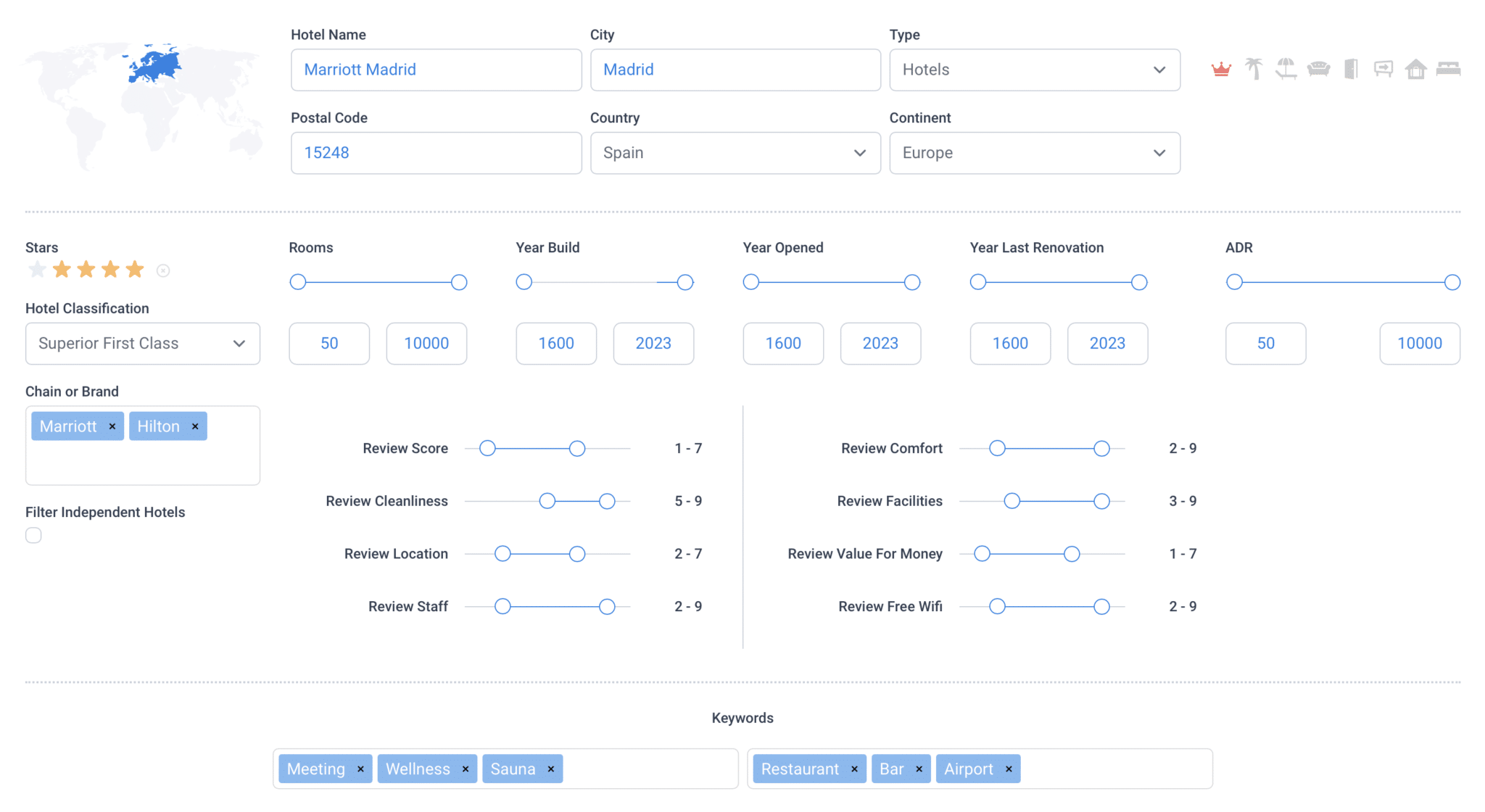Select the motel sign icon with arrow
Viewport: 1485px width, 812px height.
pos(1383,69)
